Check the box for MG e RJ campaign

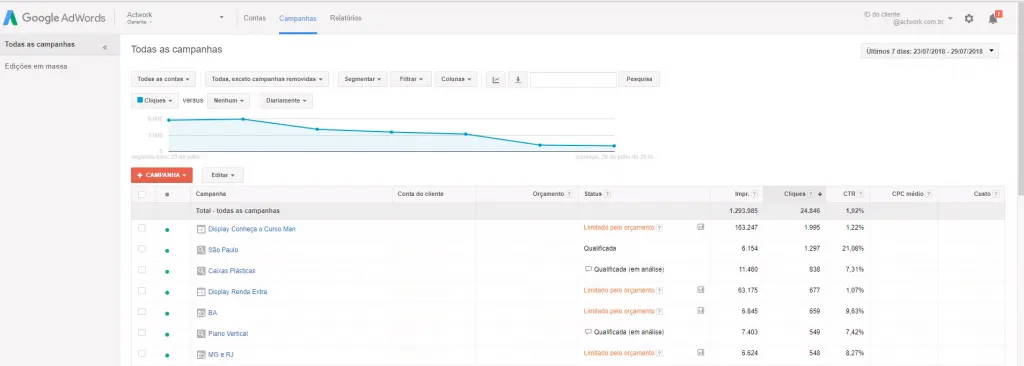tap(142, 354)
